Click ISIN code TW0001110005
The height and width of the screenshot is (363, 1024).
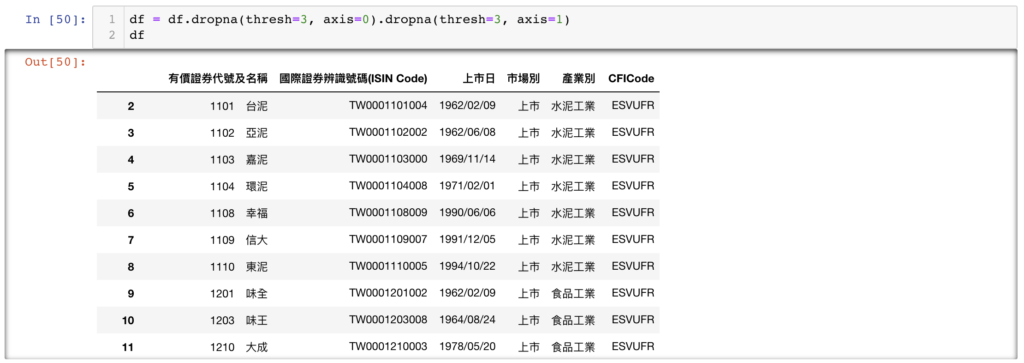[x=388, y=266]
